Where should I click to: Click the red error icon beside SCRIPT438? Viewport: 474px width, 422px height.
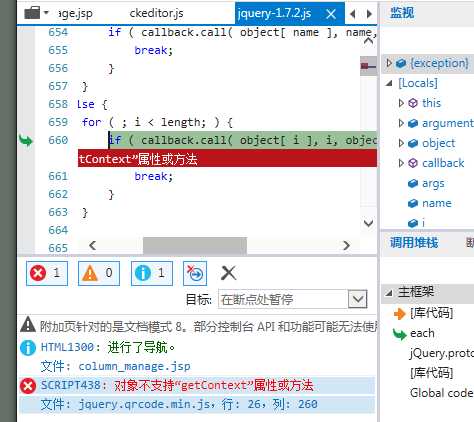pyautogui.click(x=28, y=386)
